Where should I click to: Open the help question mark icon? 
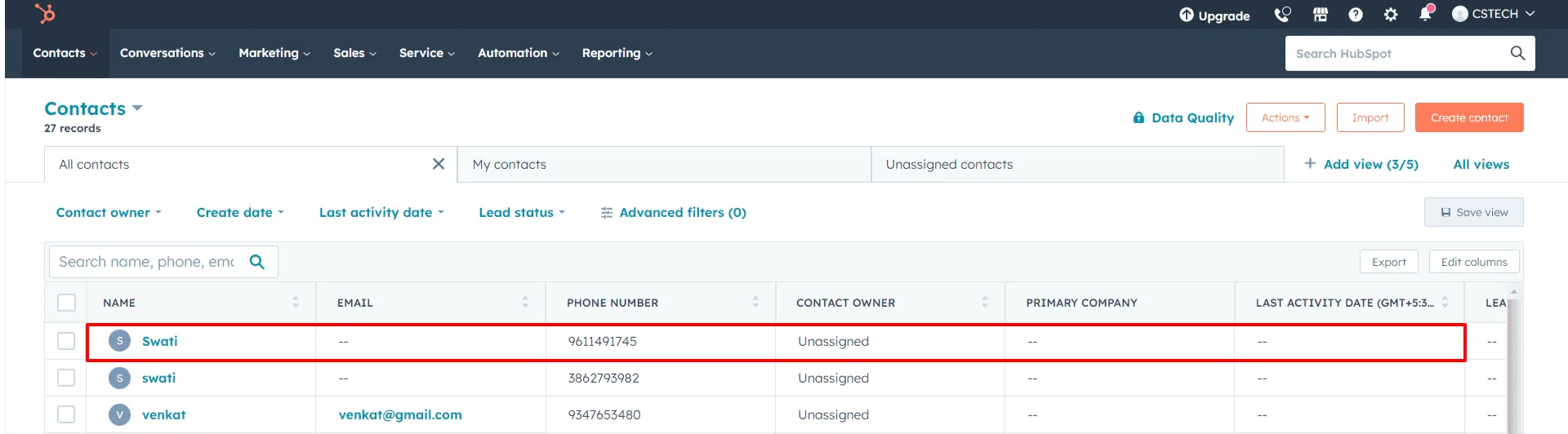(x=1356, y=15)
